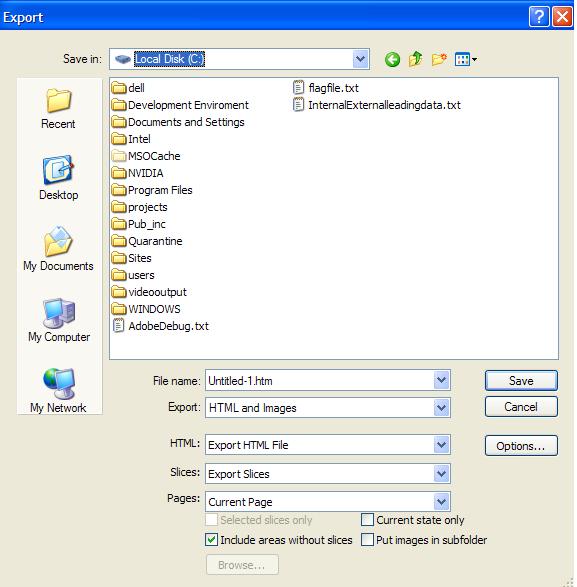Close the Export dialog

point(562,17)
